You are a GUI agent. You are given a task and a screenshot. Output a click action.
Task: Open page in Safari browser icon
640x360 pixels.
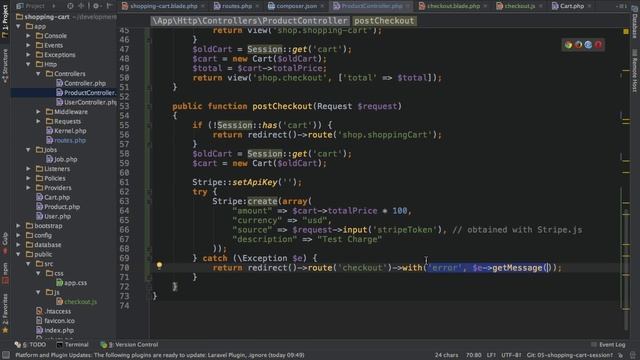588,45
